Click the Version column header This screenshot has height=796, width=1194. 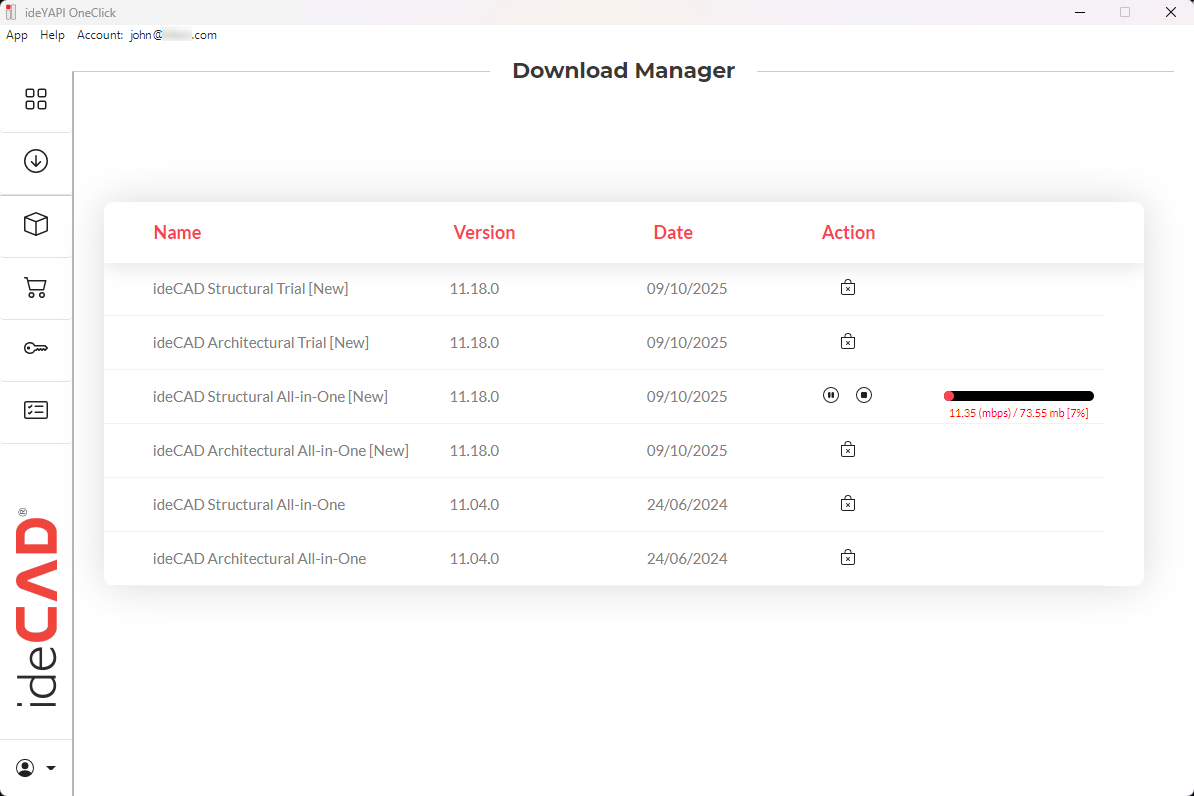pyautogui.click(x=484, y=232)
